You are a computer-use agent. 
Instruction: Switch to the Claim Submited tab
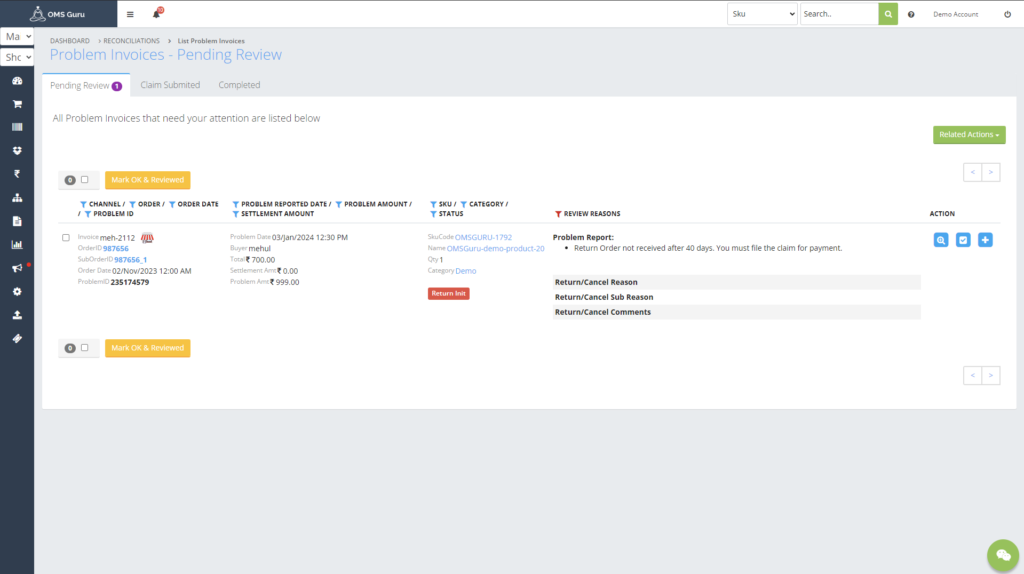(x=170, y=85)
